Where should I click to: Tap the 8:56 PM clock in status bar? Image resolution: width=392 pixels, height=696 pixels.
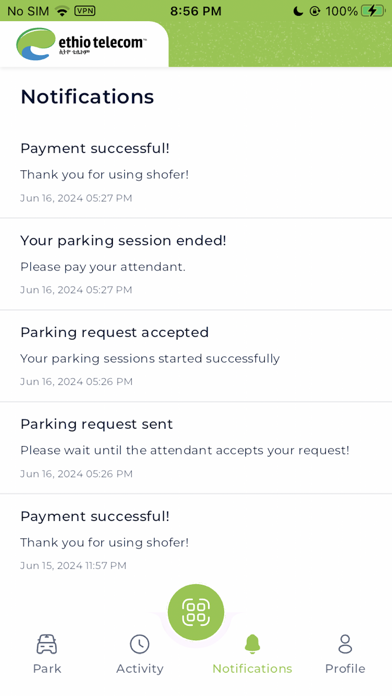(196, 11)
